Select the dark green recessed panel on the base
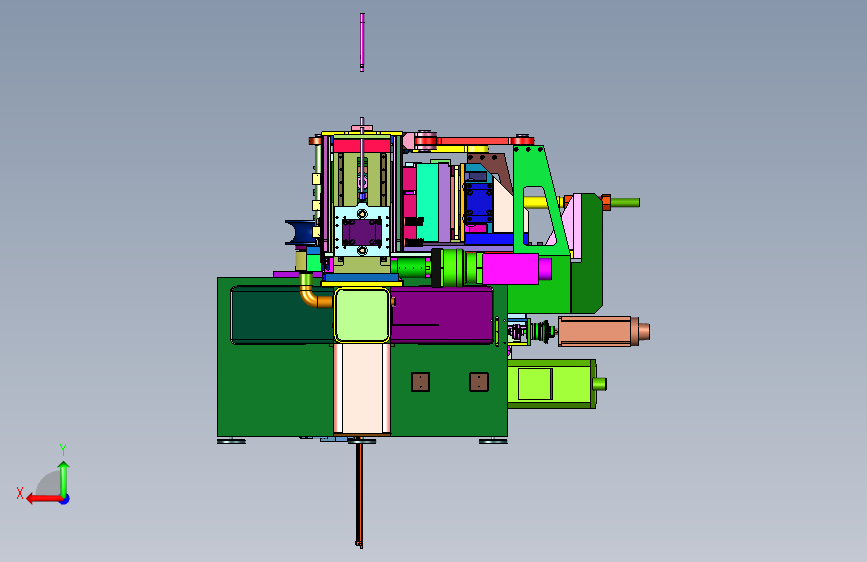This screenshot has width=867, height=562. coord(282,315)
